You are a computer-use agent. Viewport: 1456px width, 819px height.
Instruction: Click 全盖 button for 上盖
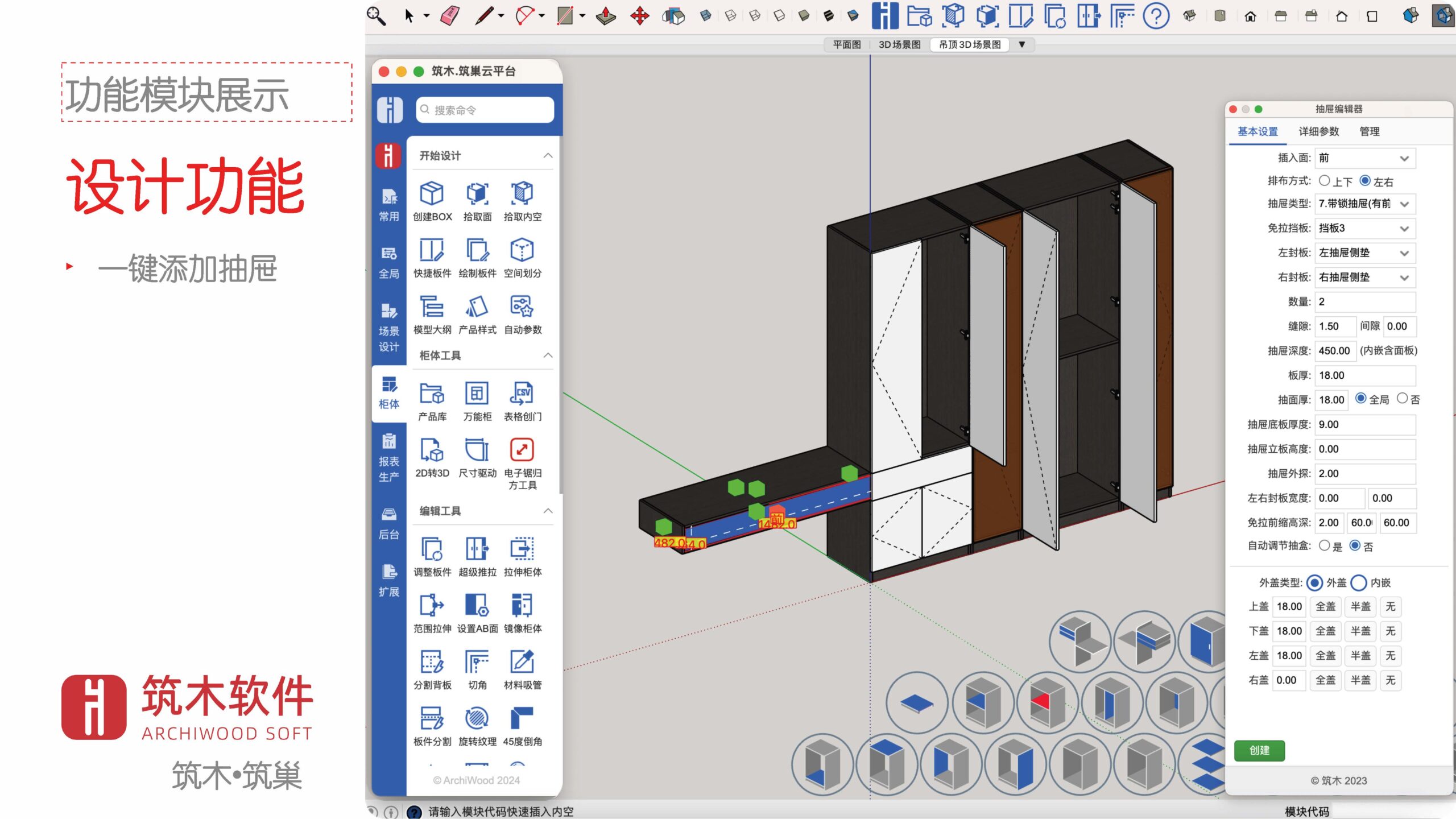point(1325,606)
